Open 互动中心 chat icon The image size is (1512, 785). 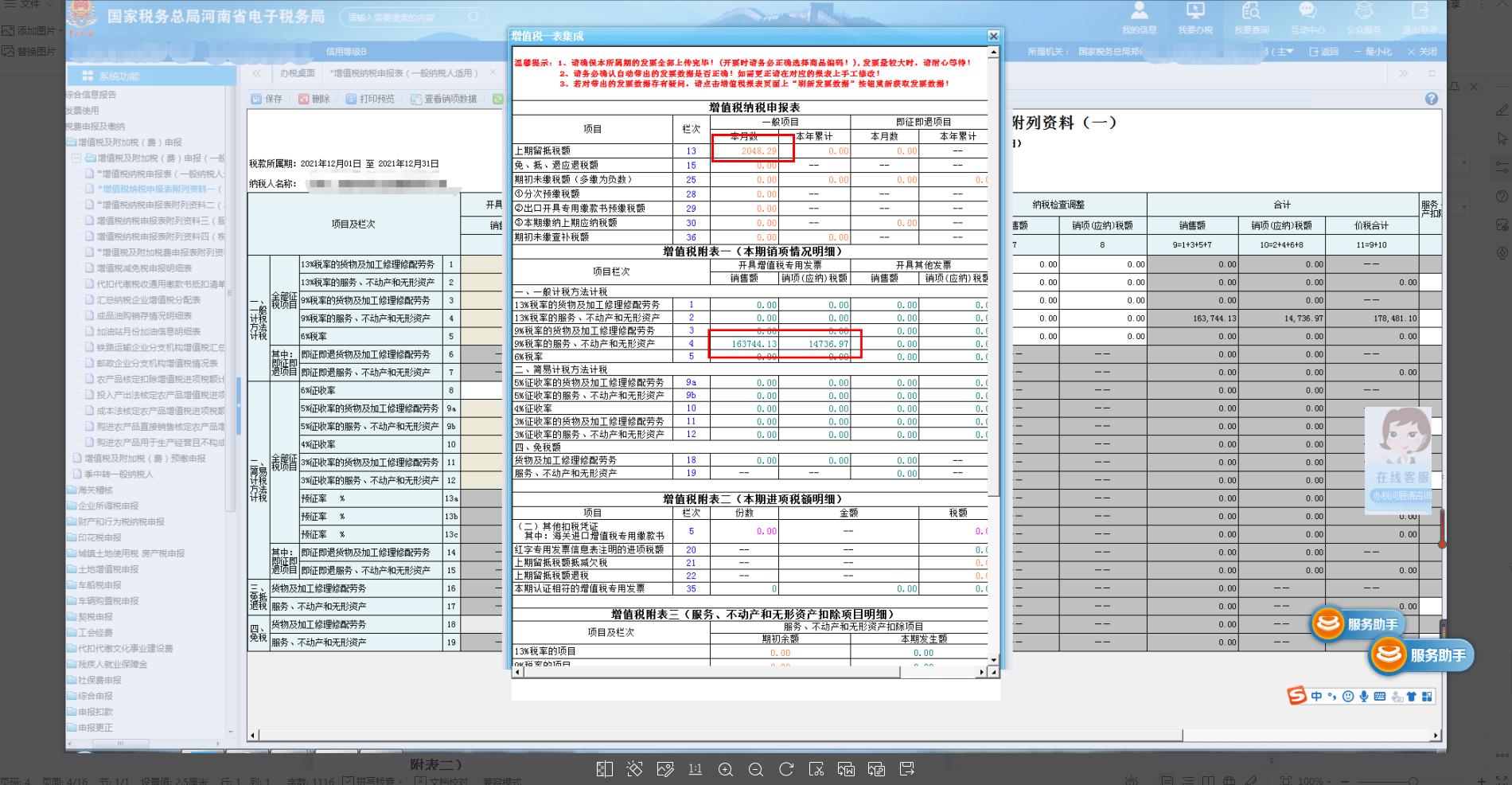1307,18
